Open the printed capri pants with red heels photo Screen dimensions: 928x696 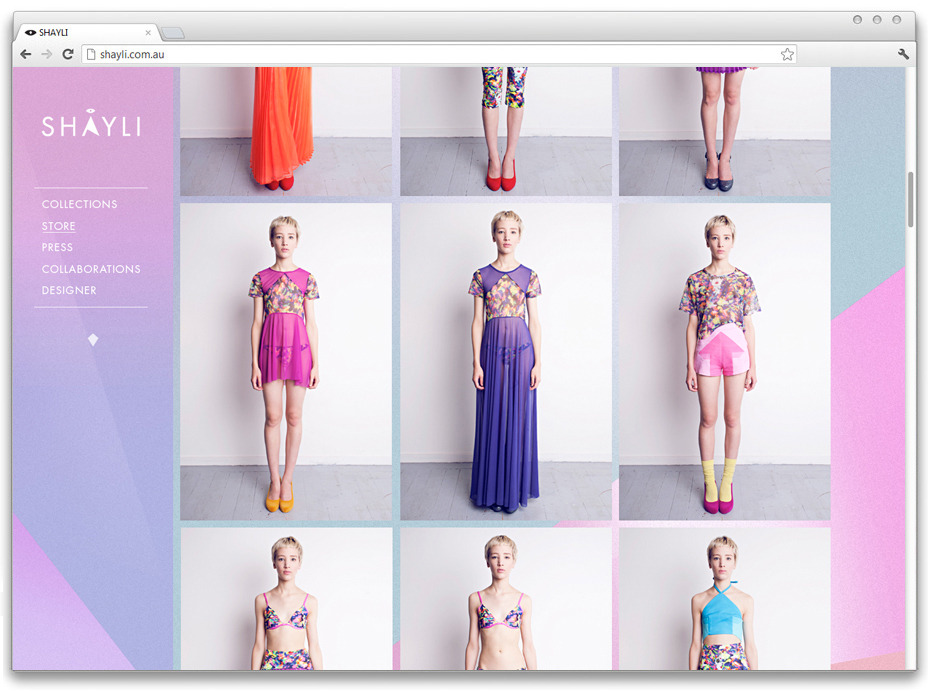click(x=506, y=131)
